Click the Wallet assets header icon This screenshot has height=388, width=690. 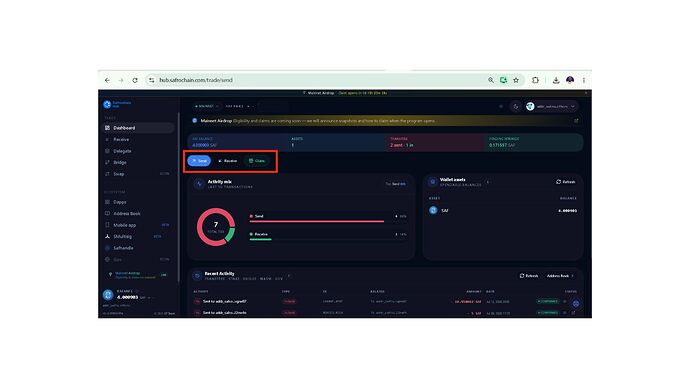(x=433, y=182)
